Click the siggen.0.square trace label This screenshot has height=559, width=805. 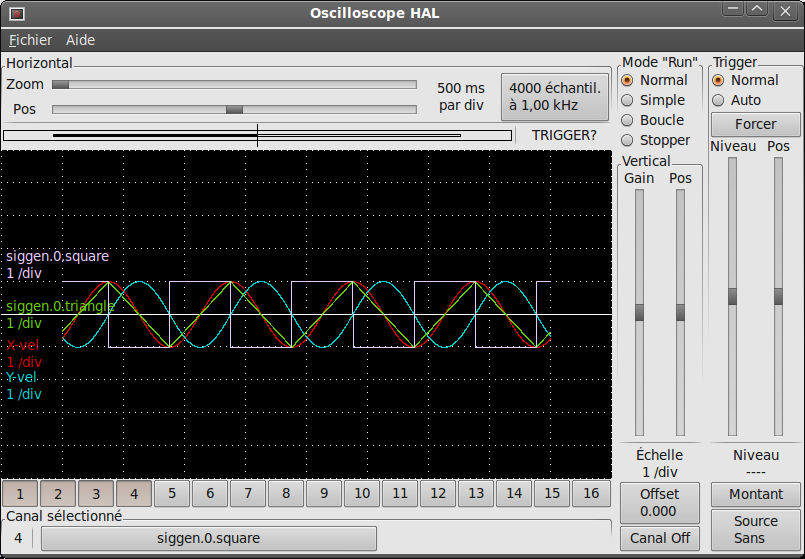[58, 256]
